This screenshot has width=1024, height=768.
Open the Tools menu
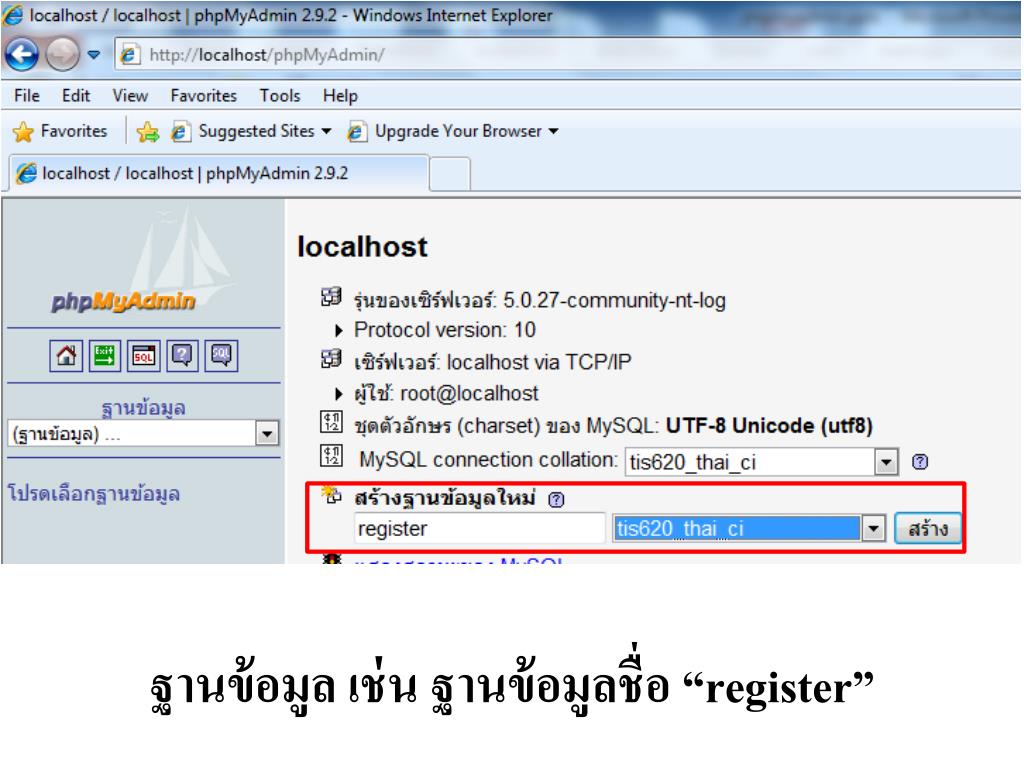click(x=280, y=96)
